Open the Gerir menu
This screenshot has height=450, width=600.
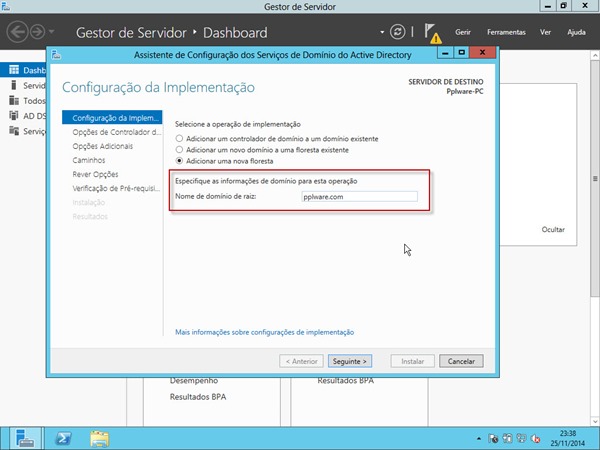coord(463,32)
